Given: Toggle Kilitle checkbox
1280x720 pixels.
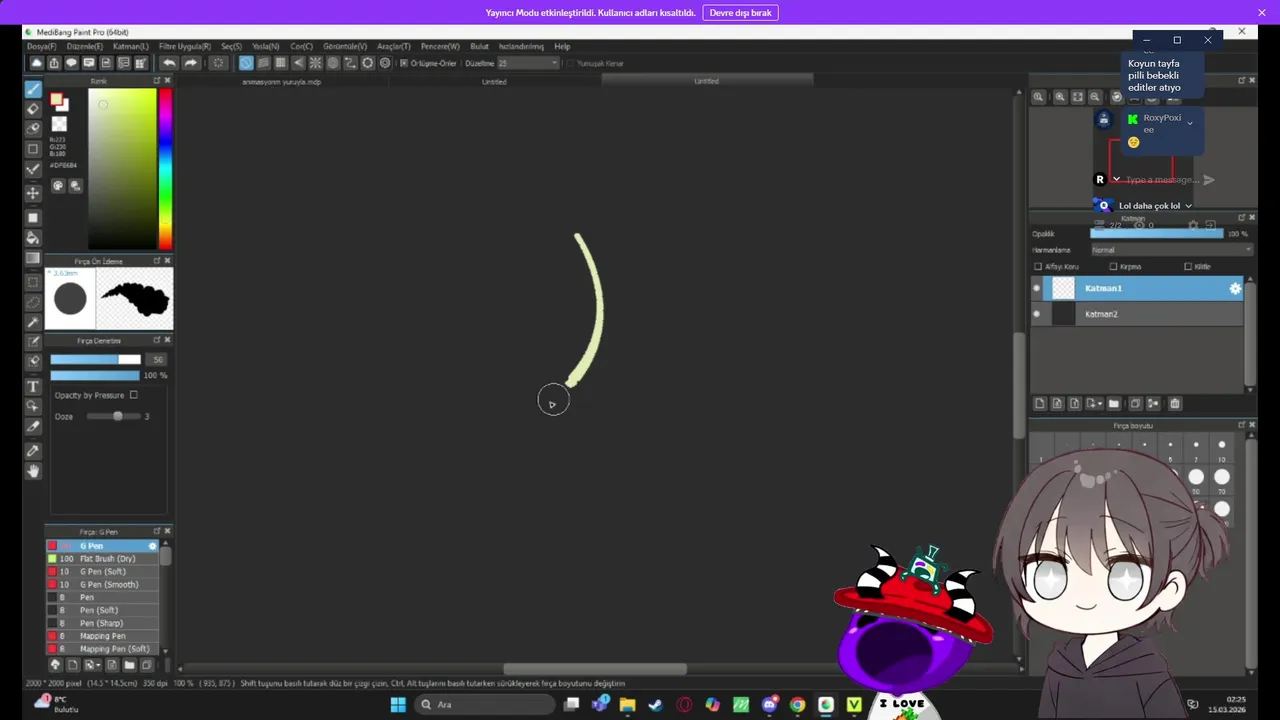Looking at the screenshot, I should tap(1188, 267).
